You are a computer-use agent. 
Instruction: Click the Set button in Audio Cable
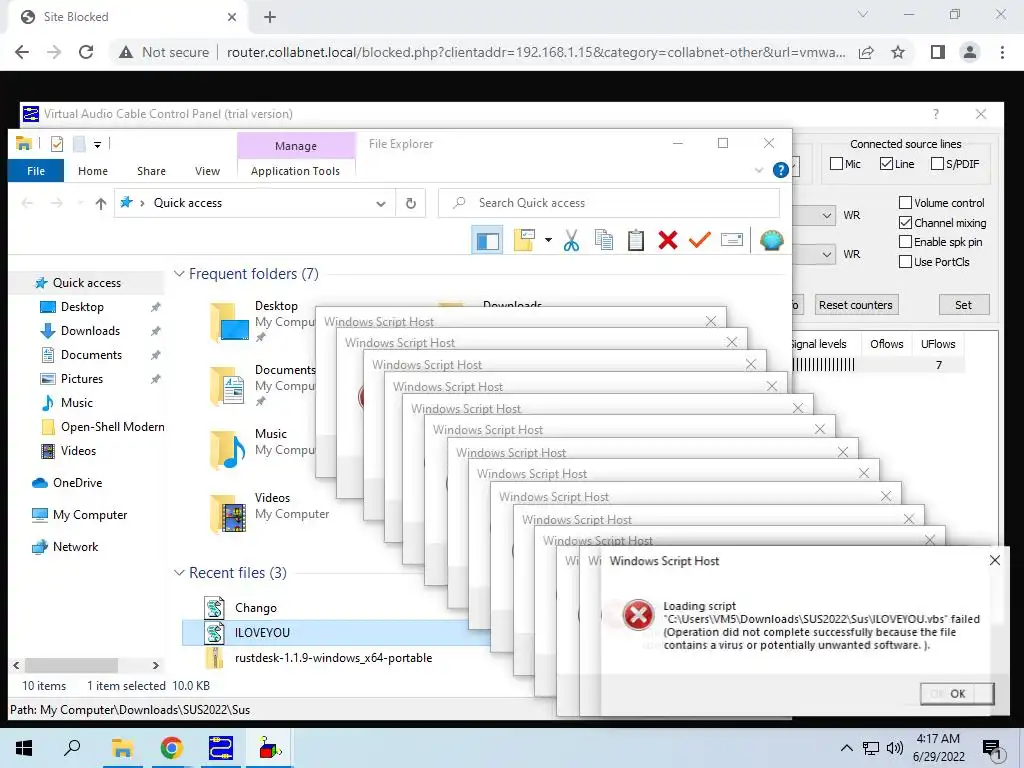pyautogui.click(x=964, y=305)
